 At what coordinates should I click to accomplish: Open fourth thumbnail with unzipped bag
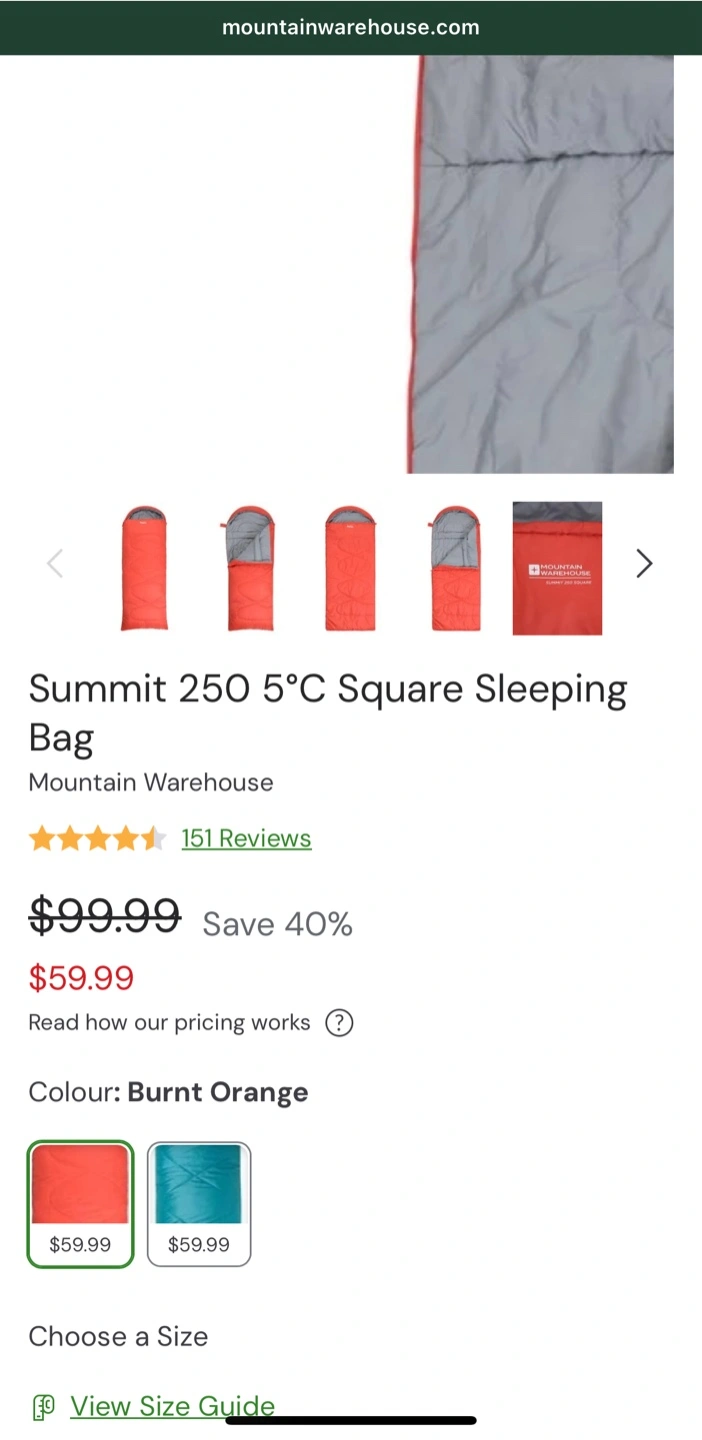455,568
